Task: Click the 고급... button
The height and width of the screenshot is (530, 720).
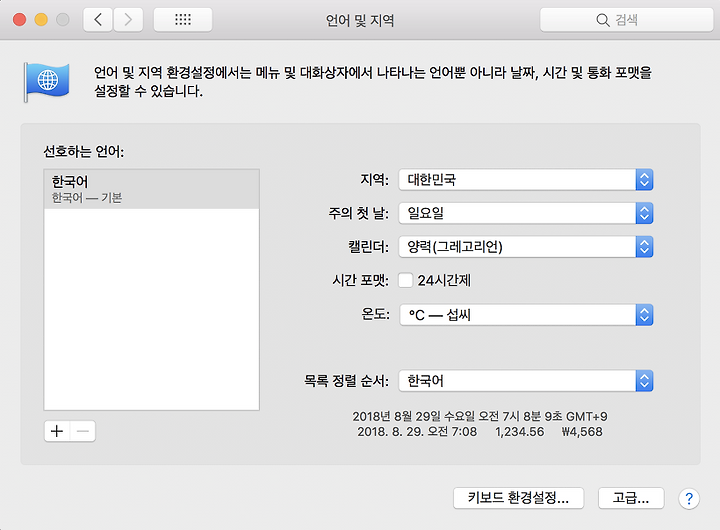Action: [x=631, y=498]
